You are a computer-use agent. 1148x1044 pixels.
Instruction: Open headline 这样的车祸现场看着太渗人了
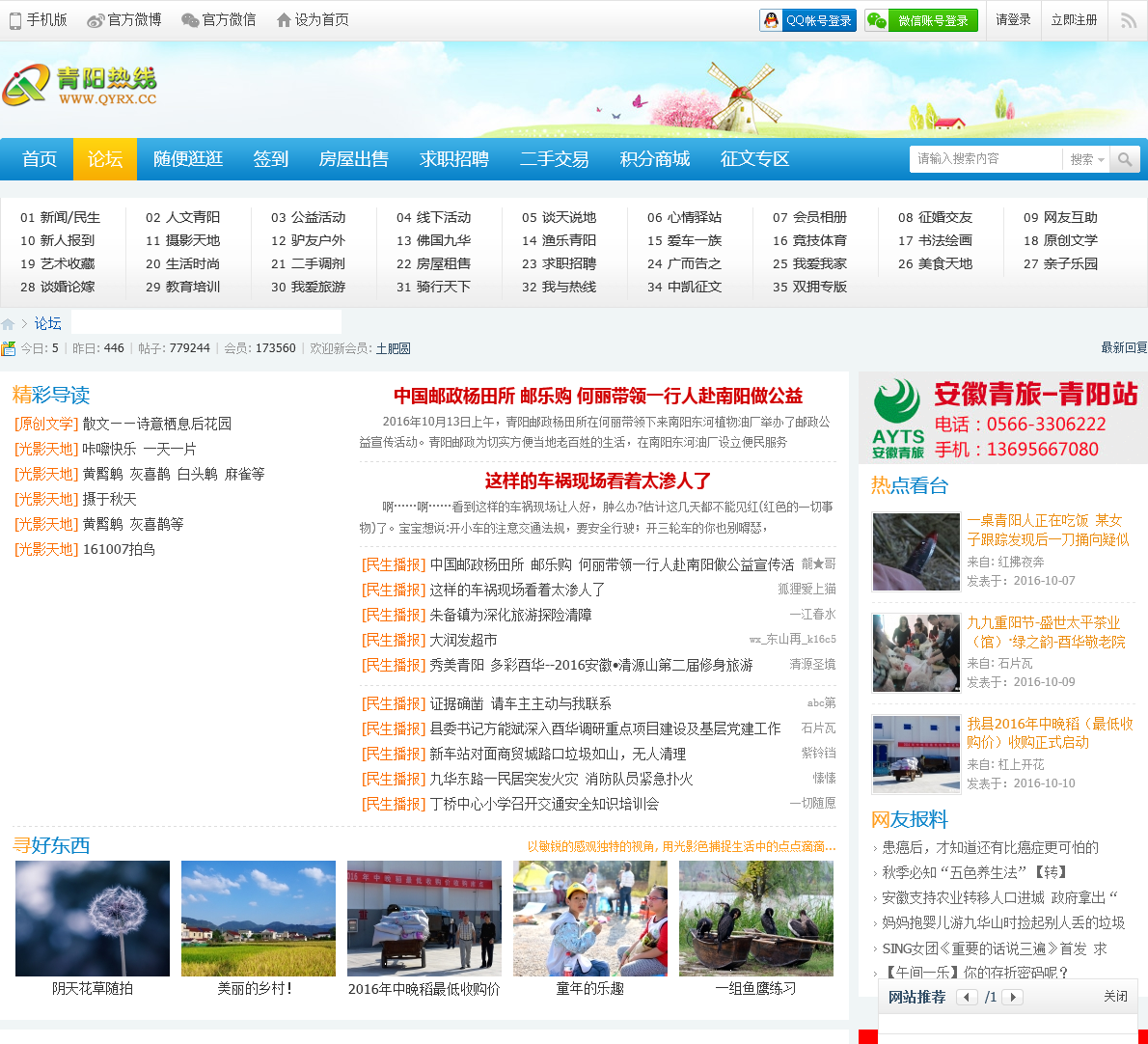[x=597, y=481]
